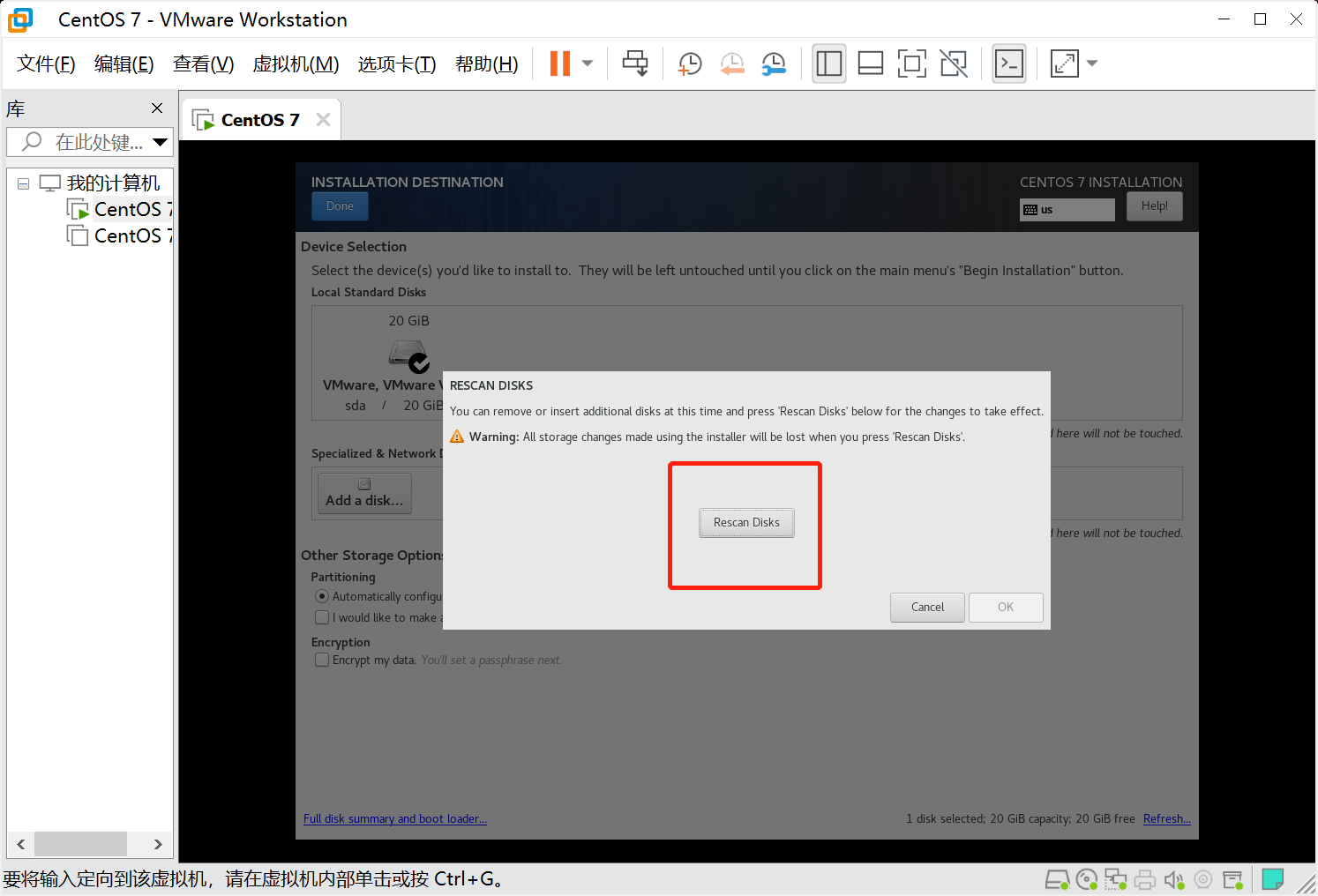Screen dimensions: 1318x896
Task: Click the 'Local Standard Disks' label
Action: (369, 293)
